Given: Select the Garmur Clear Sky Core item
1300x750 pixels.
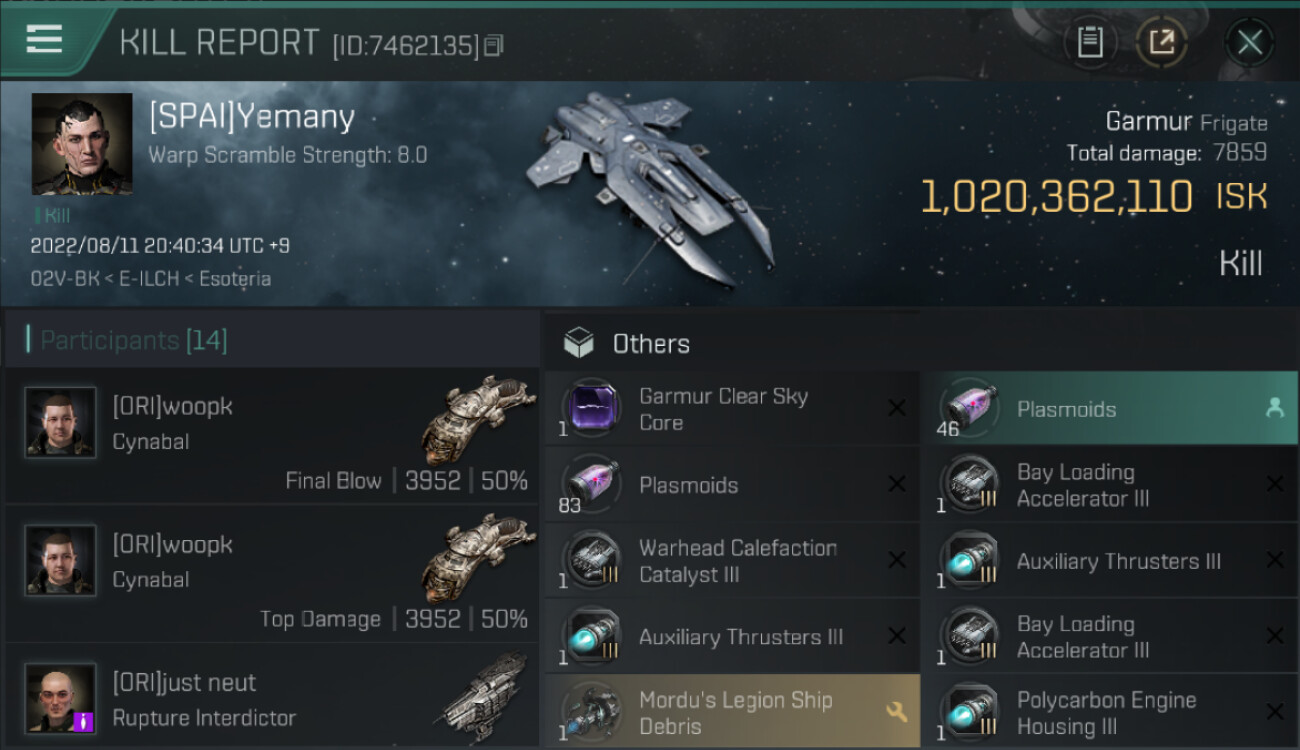Looking at the screenshot, I should coord(731,409).
